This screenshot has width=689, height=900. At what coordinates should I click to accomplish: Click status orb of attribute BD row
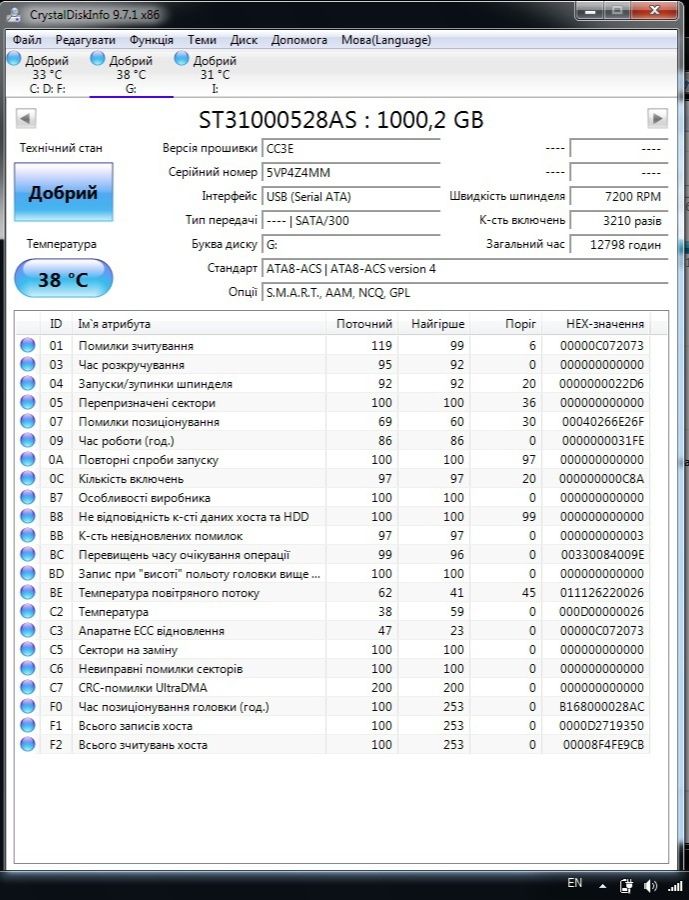28,573
